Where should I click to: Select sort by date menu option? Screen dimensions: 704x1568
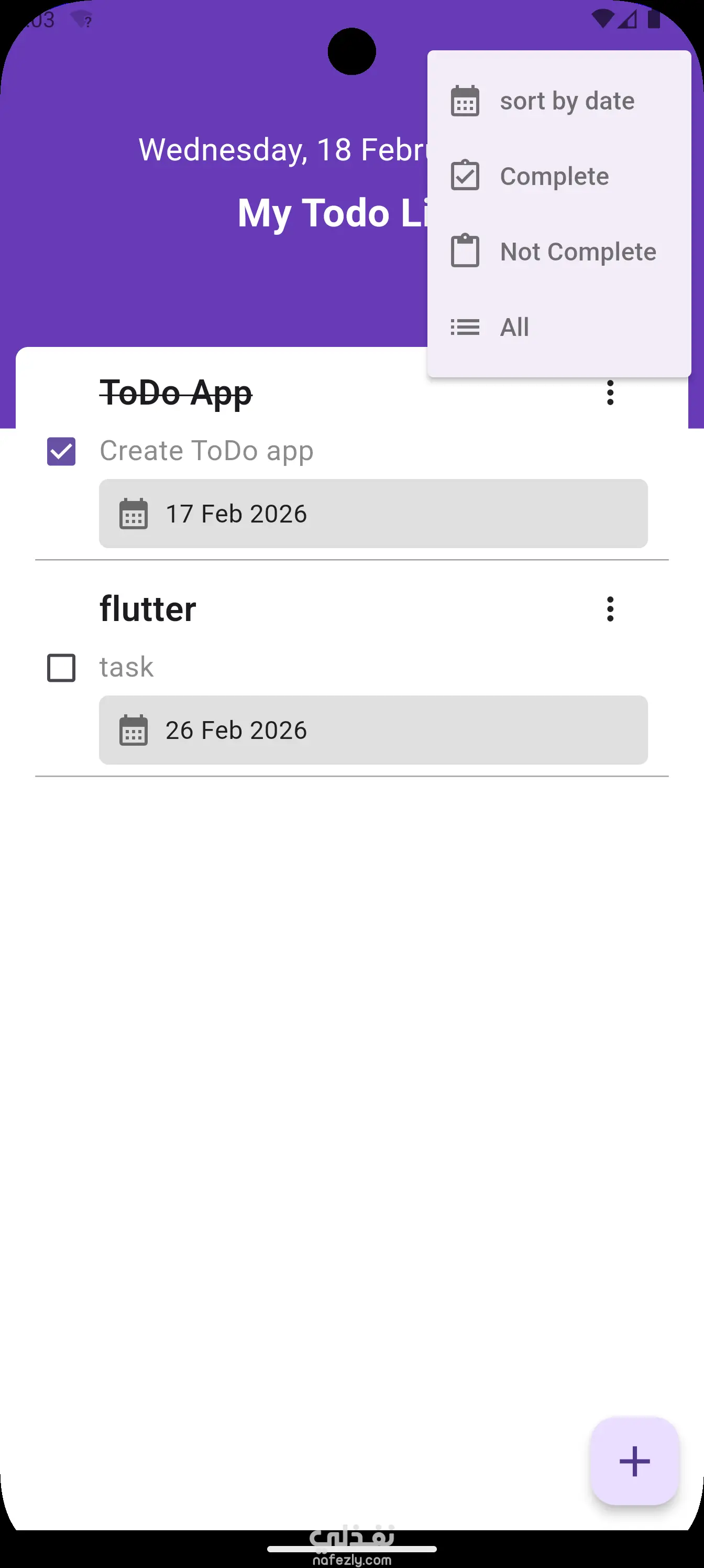(x=566, y=101)
